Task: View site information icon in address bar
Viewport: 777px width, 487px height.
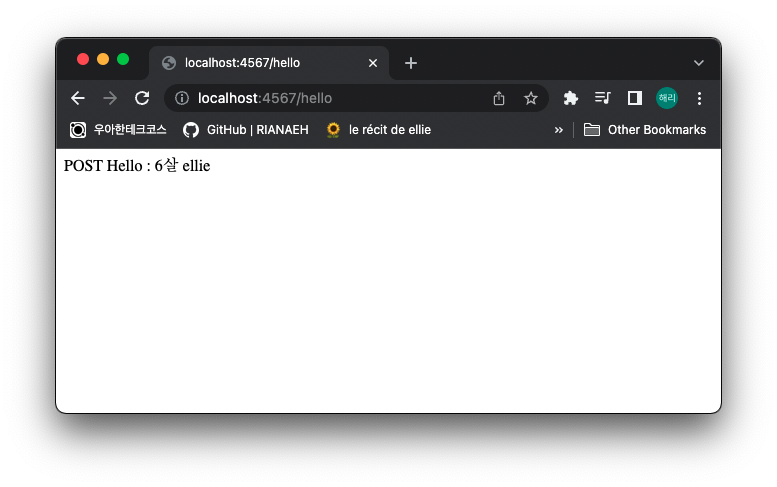Action: point(182,98)
